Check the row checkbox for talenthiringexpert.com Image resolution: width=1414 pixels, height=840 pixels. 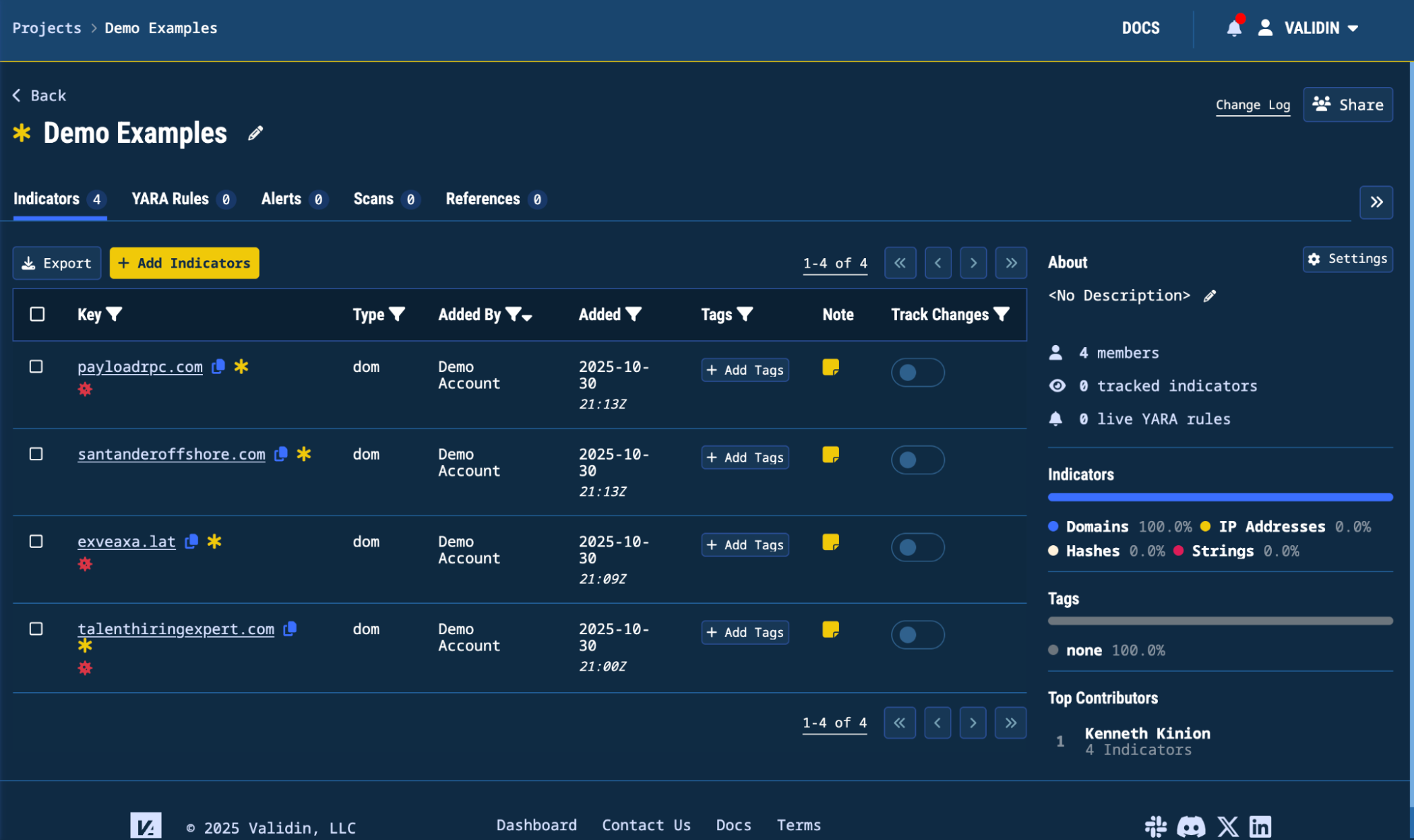pyautogui.click(x=37, y=629)
